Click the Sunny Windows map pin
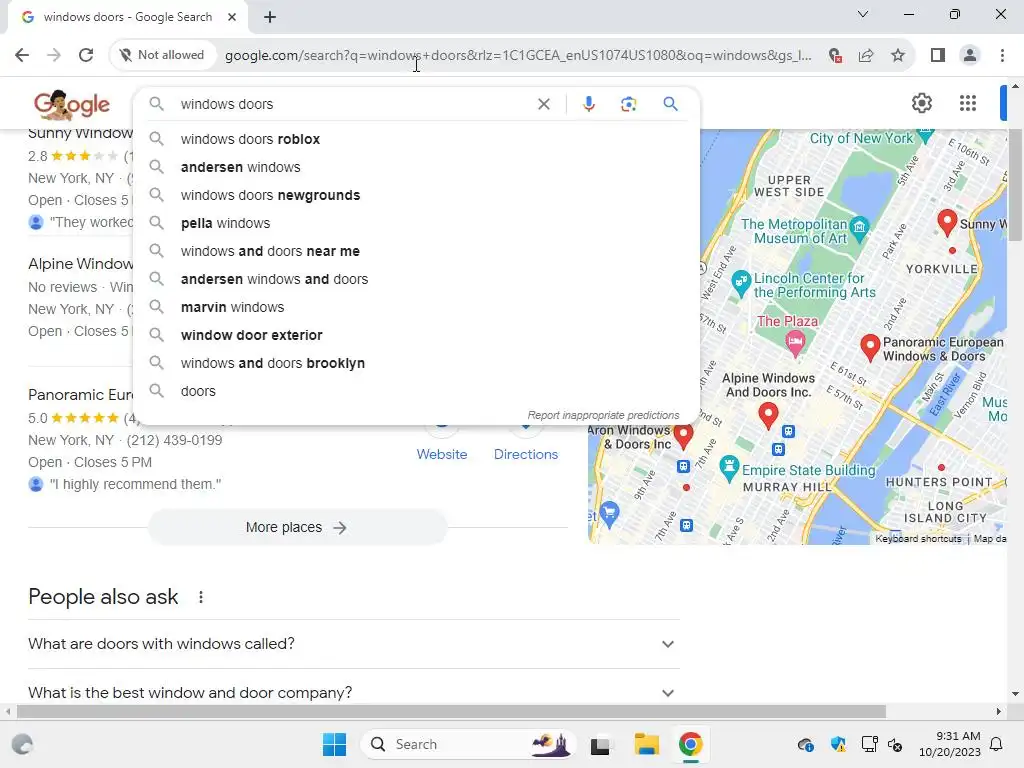 (x=947, y=222)
